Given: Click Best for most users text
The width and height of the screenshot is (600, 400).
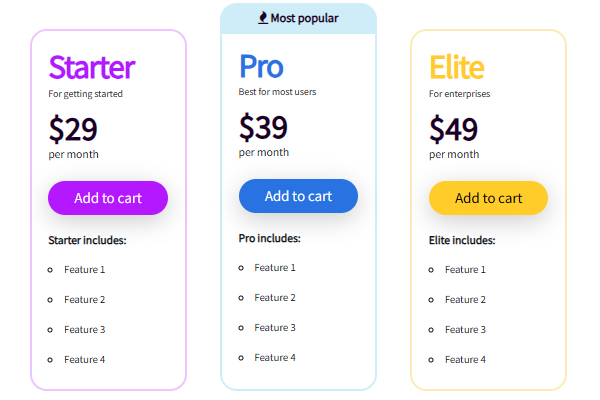Looking at the screenshot, I should [x=278, y=92].
